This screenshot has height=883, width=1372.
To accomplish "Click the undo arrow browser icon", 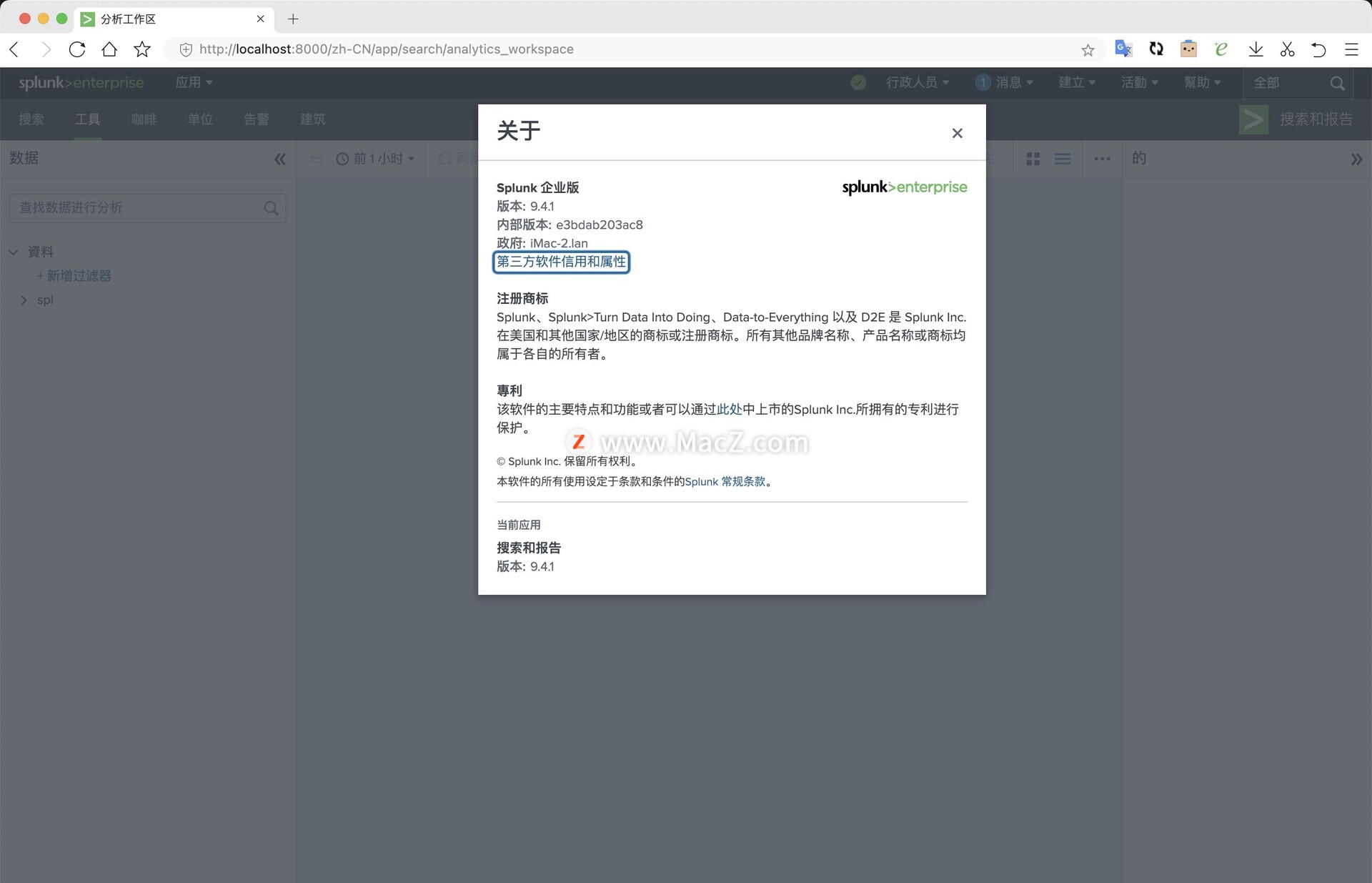I will click(x=1318, y=49).
